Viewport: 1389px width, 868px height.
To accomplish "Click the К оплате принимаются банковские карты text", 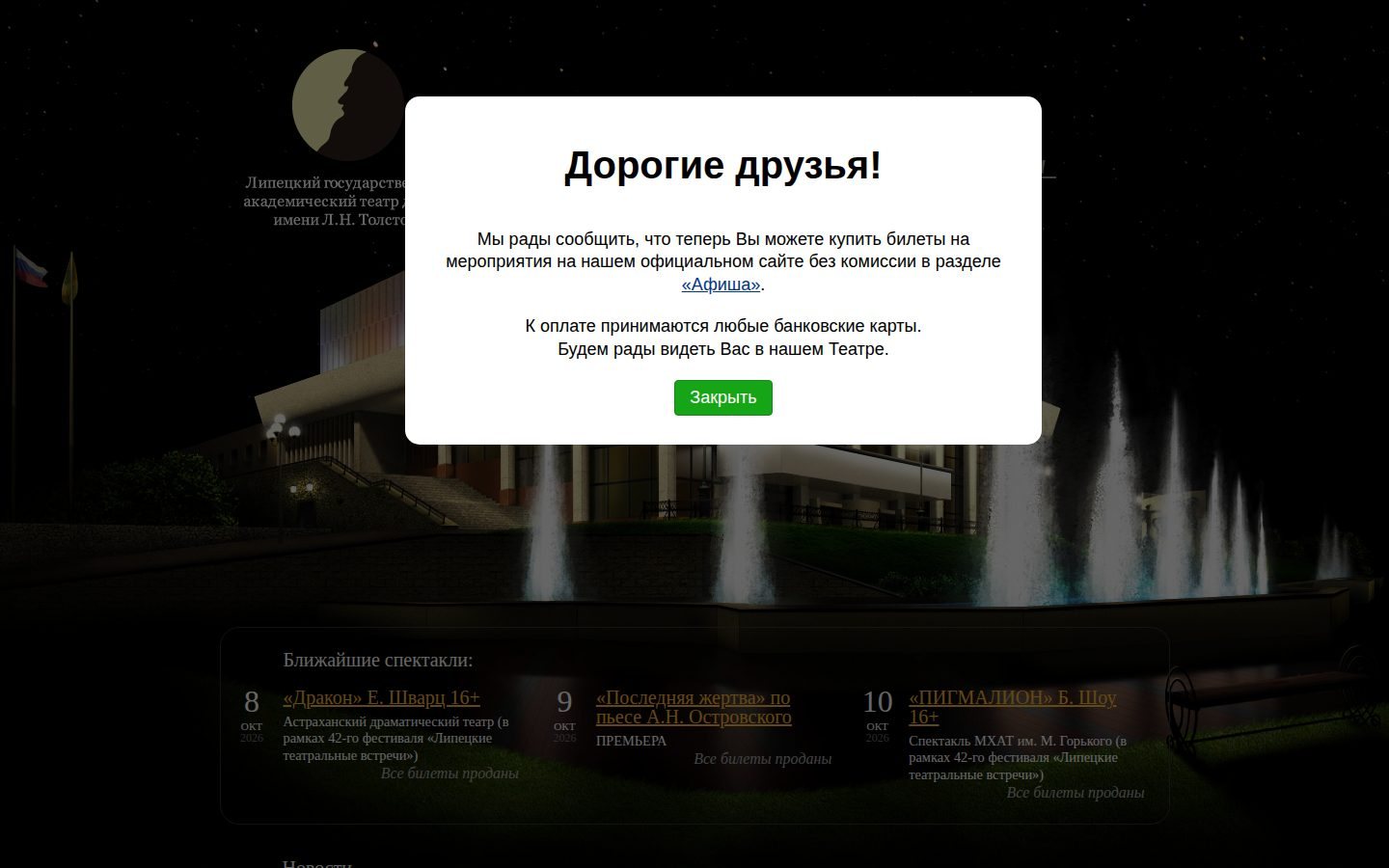I will 722,326.
